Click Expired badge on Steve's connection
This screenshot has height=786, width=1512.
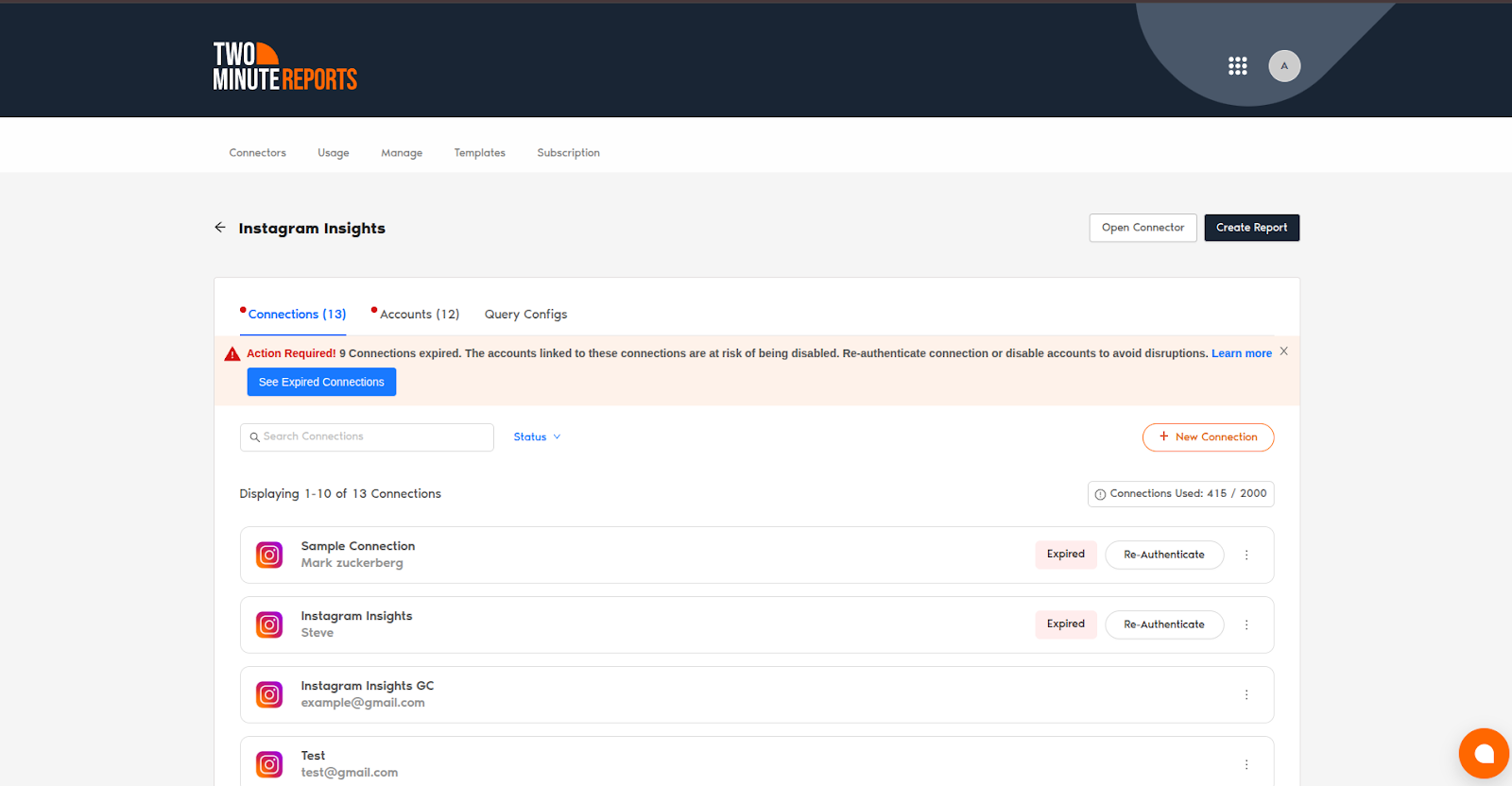tap(1066, 624)
